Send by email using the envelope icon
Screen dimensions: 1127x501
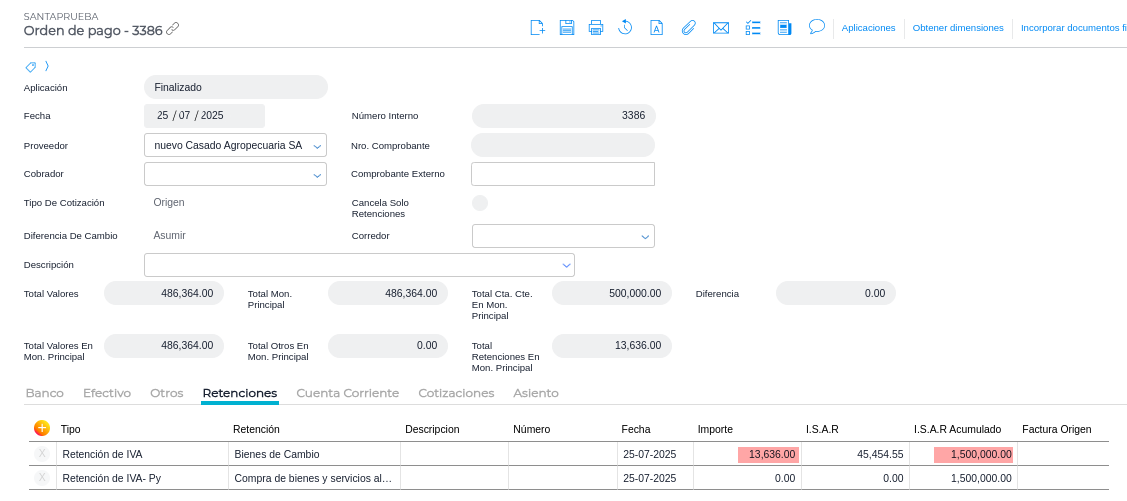tap(721, 28)
